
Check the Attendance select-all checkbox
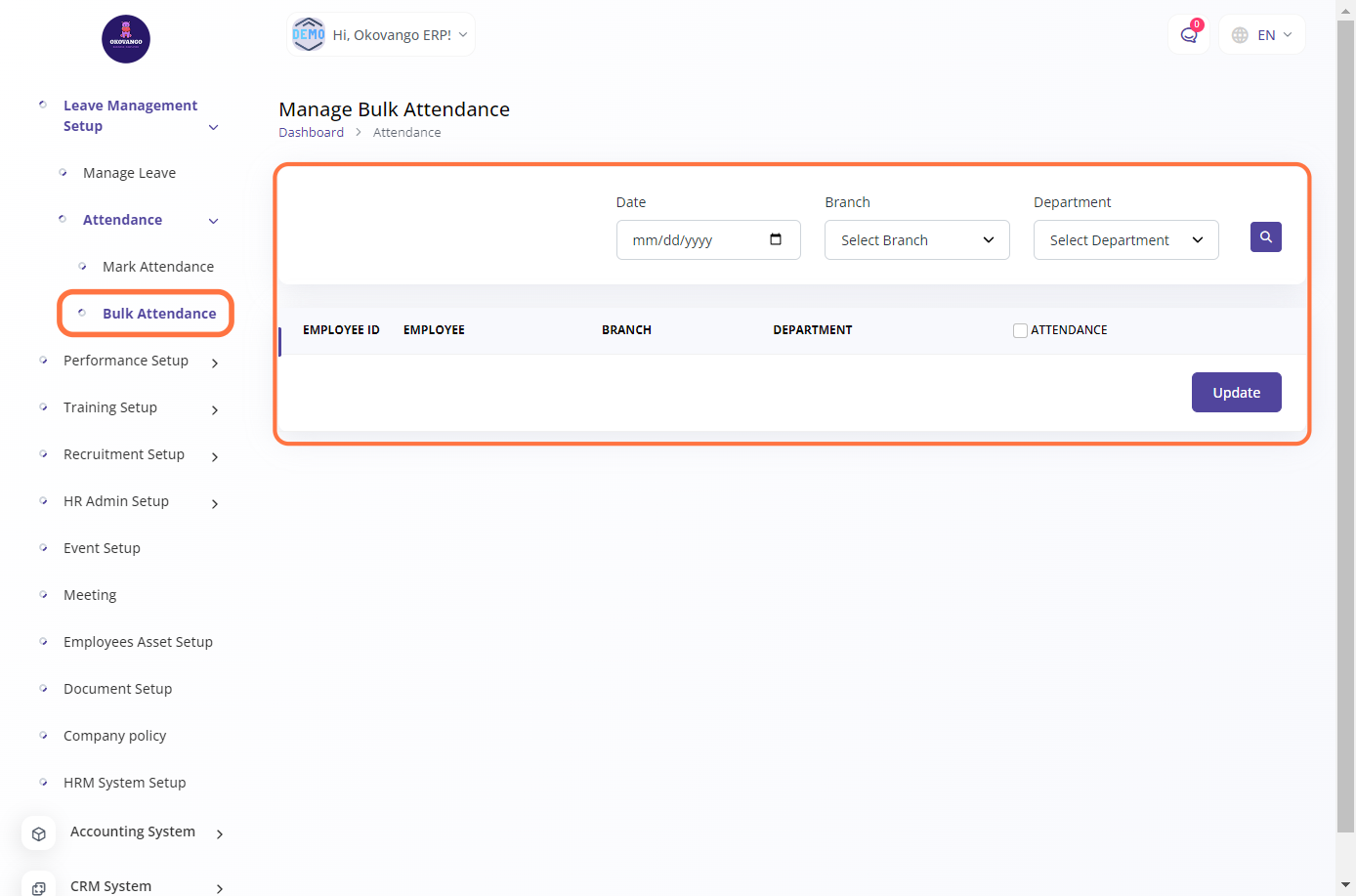[1020, 330]
